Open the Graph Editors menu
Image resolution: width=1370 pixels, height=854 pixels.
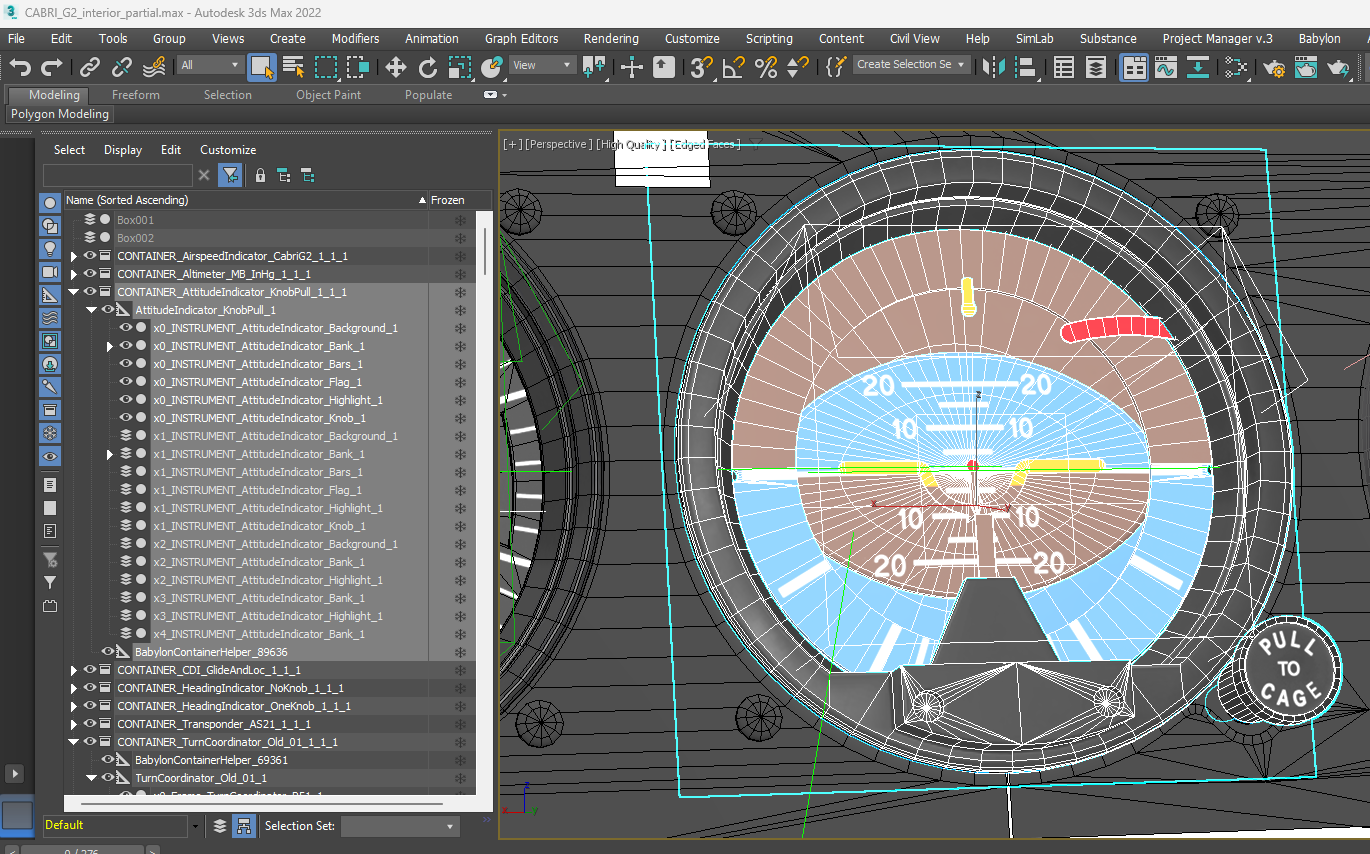[x=521, y=38]
